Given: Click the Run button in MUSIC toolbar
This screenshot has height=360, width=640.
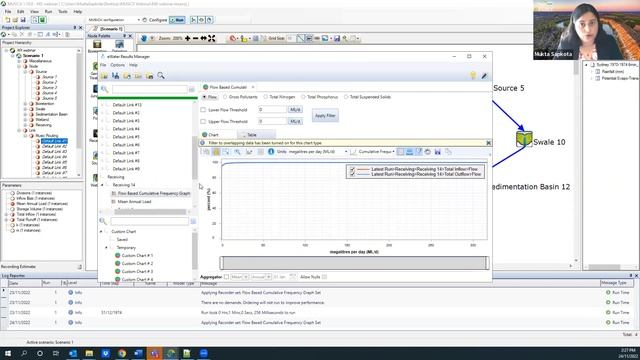Looking at the screenshot, I should pos(177,20).
